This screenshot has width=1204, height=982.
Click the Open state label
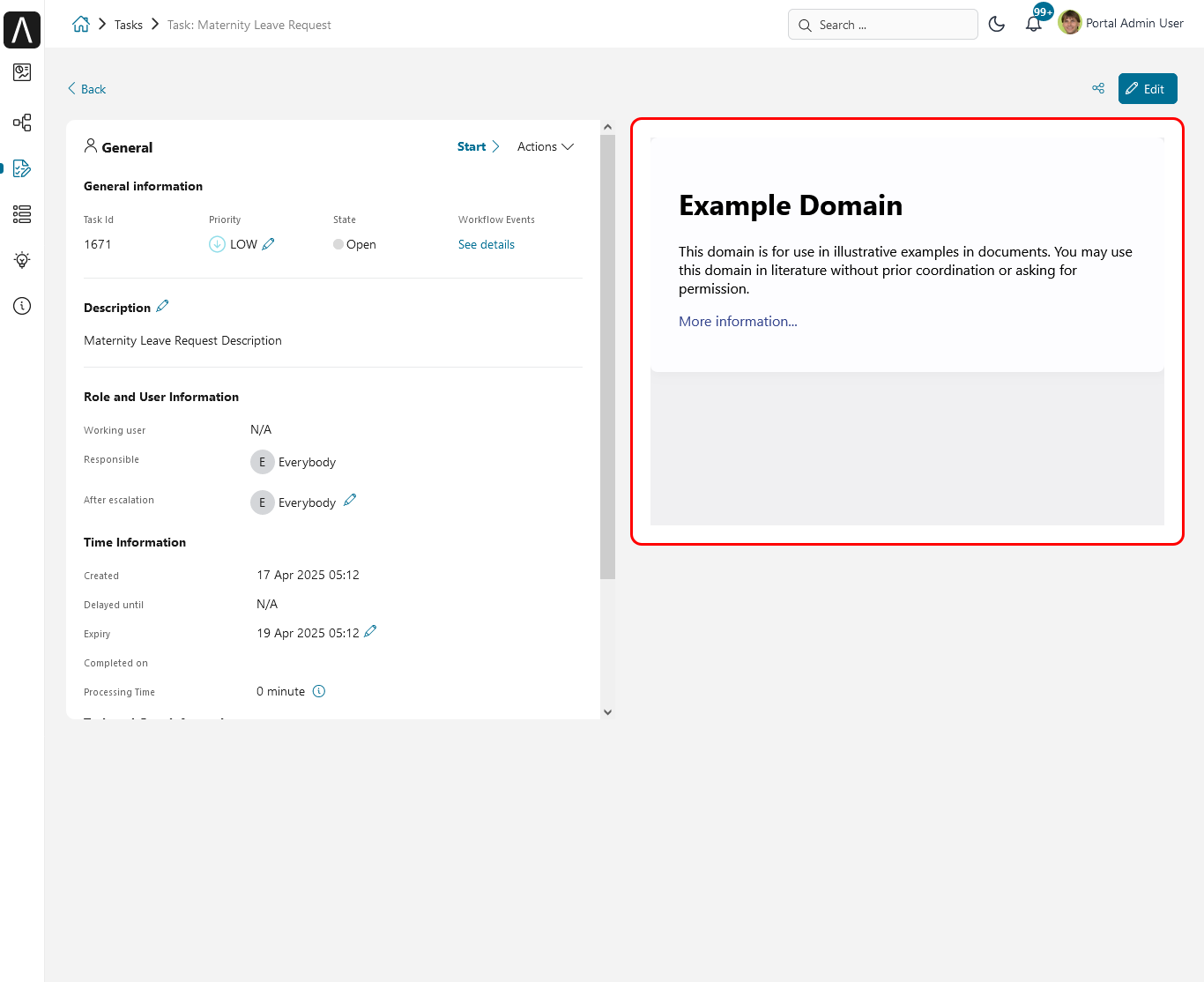point(361,244)
